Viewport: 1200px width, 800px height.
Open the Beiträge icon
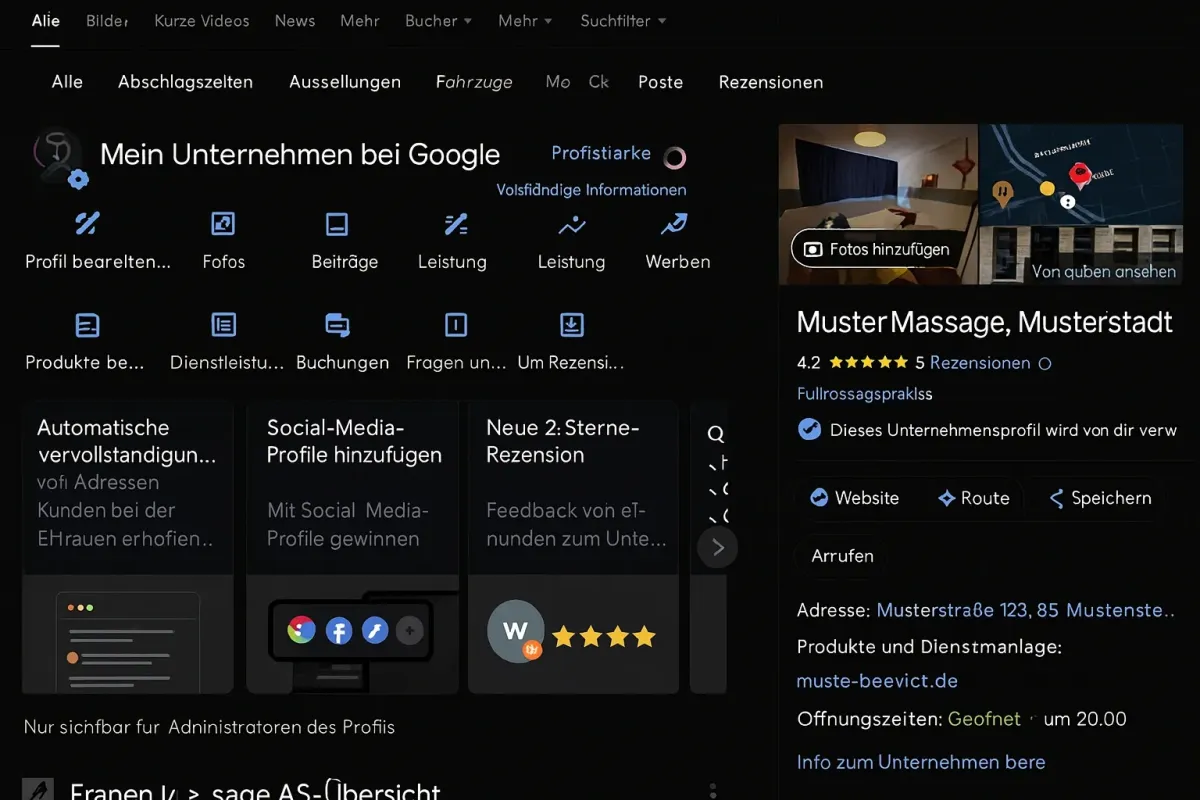tap(337, 224)
